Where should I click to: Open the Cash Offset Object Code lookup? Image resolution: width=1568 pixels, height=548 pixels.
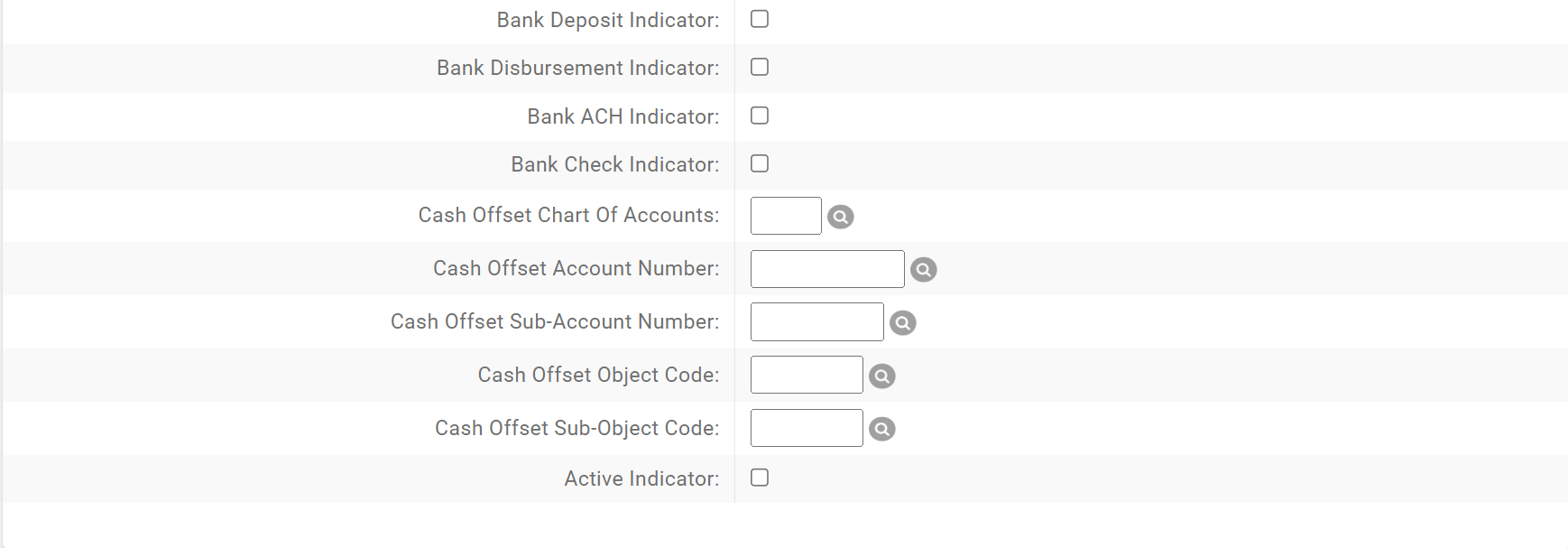(x=882, y=376)
